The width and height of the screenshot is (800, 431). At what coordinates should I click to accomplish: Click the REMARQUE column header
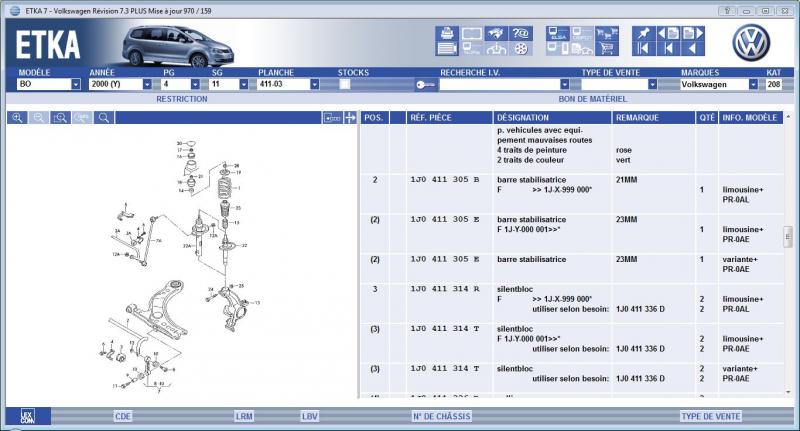pyautogui.click(x=653, y=118)
